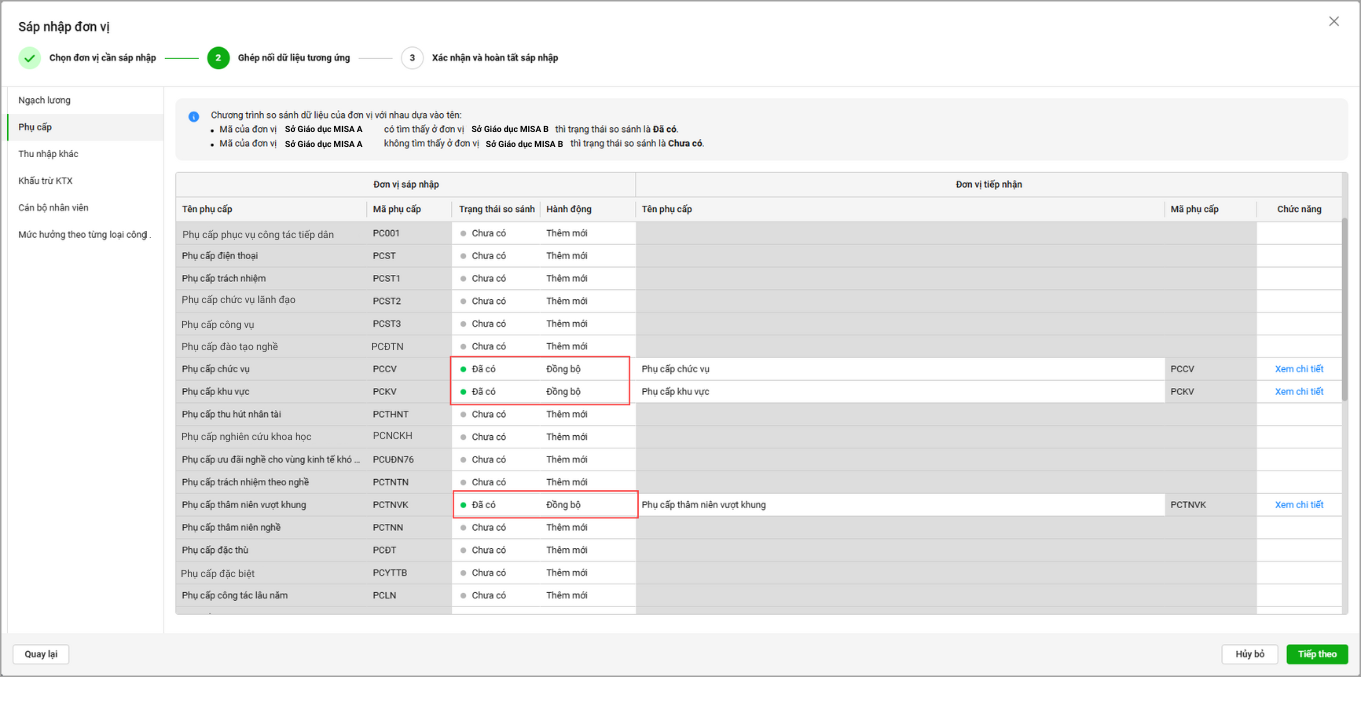Open Mức hưởng theo từng loại công item

click(x=85, y=235)
